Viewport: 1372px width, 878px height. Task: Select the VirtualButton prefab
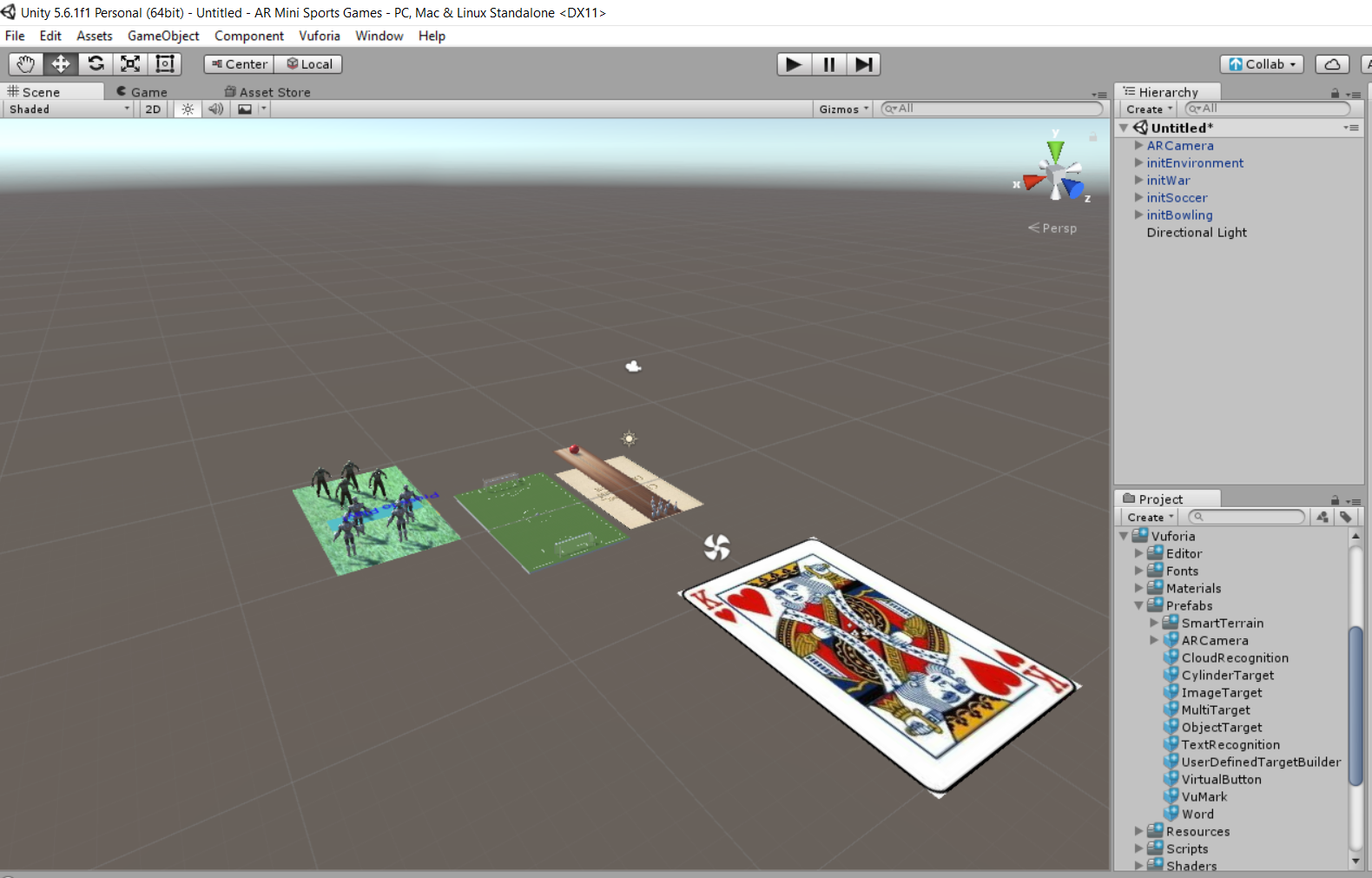1221,780
